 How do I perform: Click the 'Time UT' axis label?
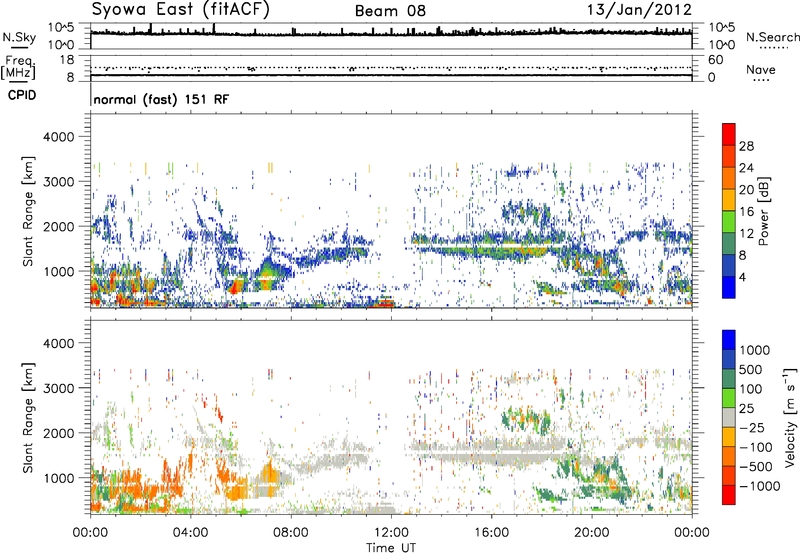pyautogui.click(x=391, y=548)
